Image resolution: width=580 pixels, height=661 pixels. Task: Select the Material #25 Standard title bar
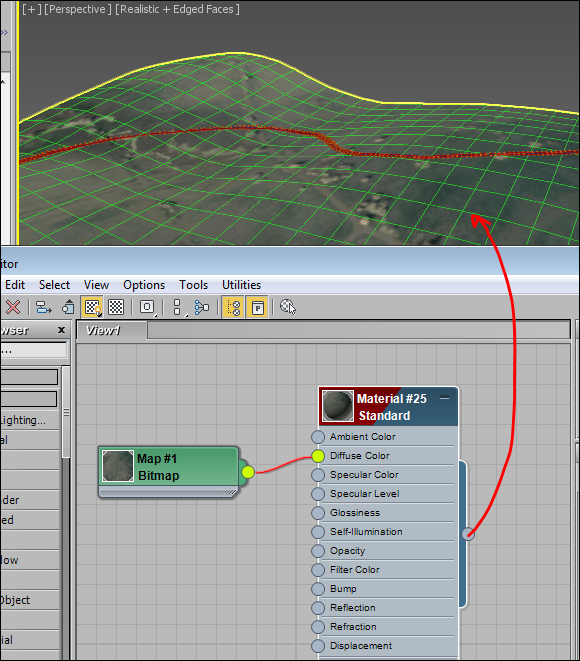[x=389, y=406]
